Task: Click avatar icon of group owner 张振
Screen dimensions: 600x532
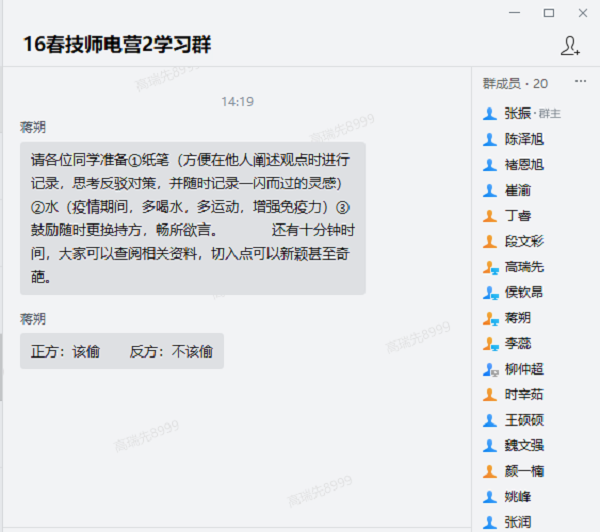Action: pyautogui.click(x=490, y=113)
